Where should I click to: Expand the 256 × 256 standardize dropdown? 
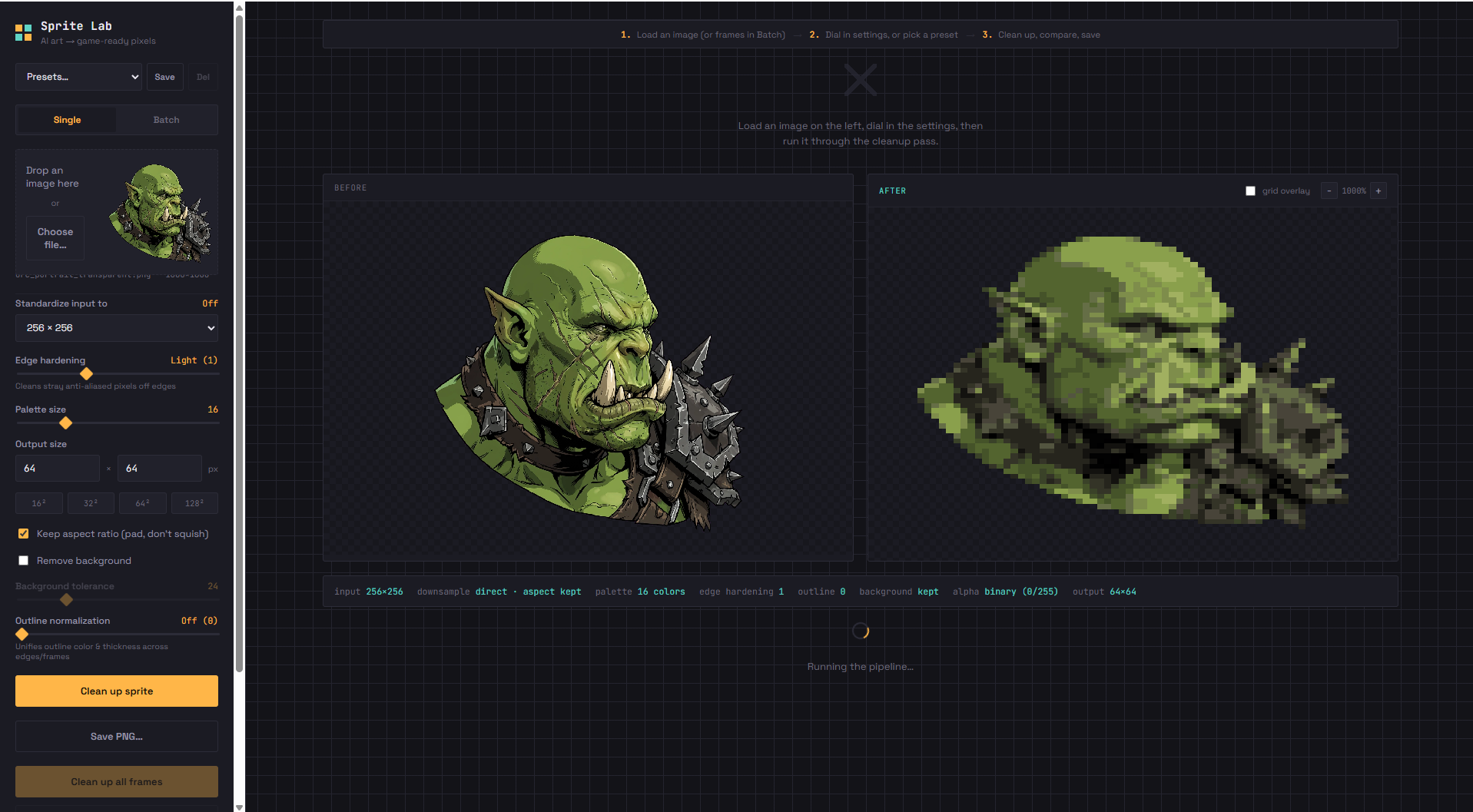(117, 328)
